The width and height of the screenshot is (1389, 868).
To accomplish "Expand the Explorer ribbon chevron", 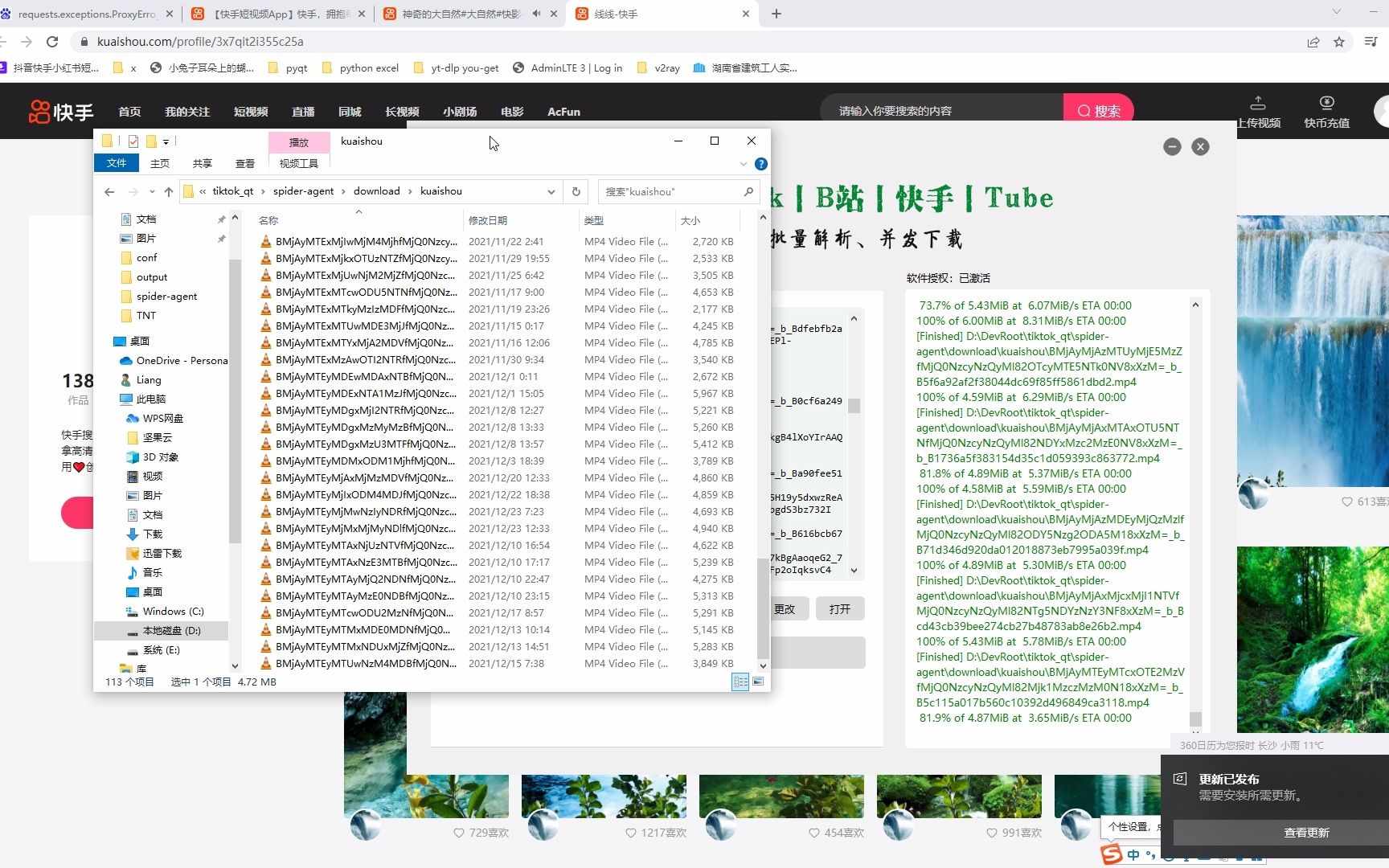I will coord(743,164).
